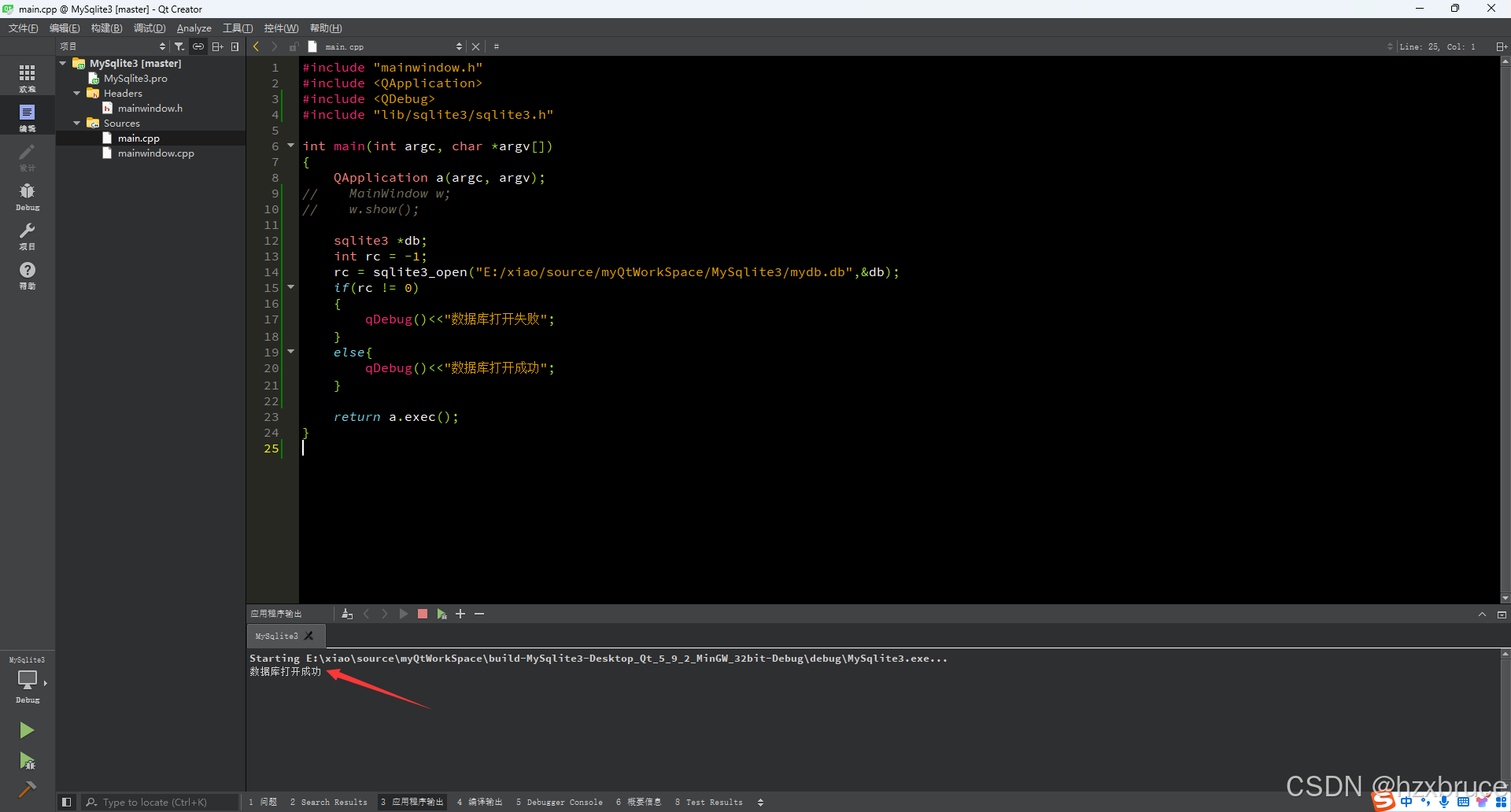1511x812 pixels.
Task: Toggle the filter tree in project panel
Action: point(179,46)
